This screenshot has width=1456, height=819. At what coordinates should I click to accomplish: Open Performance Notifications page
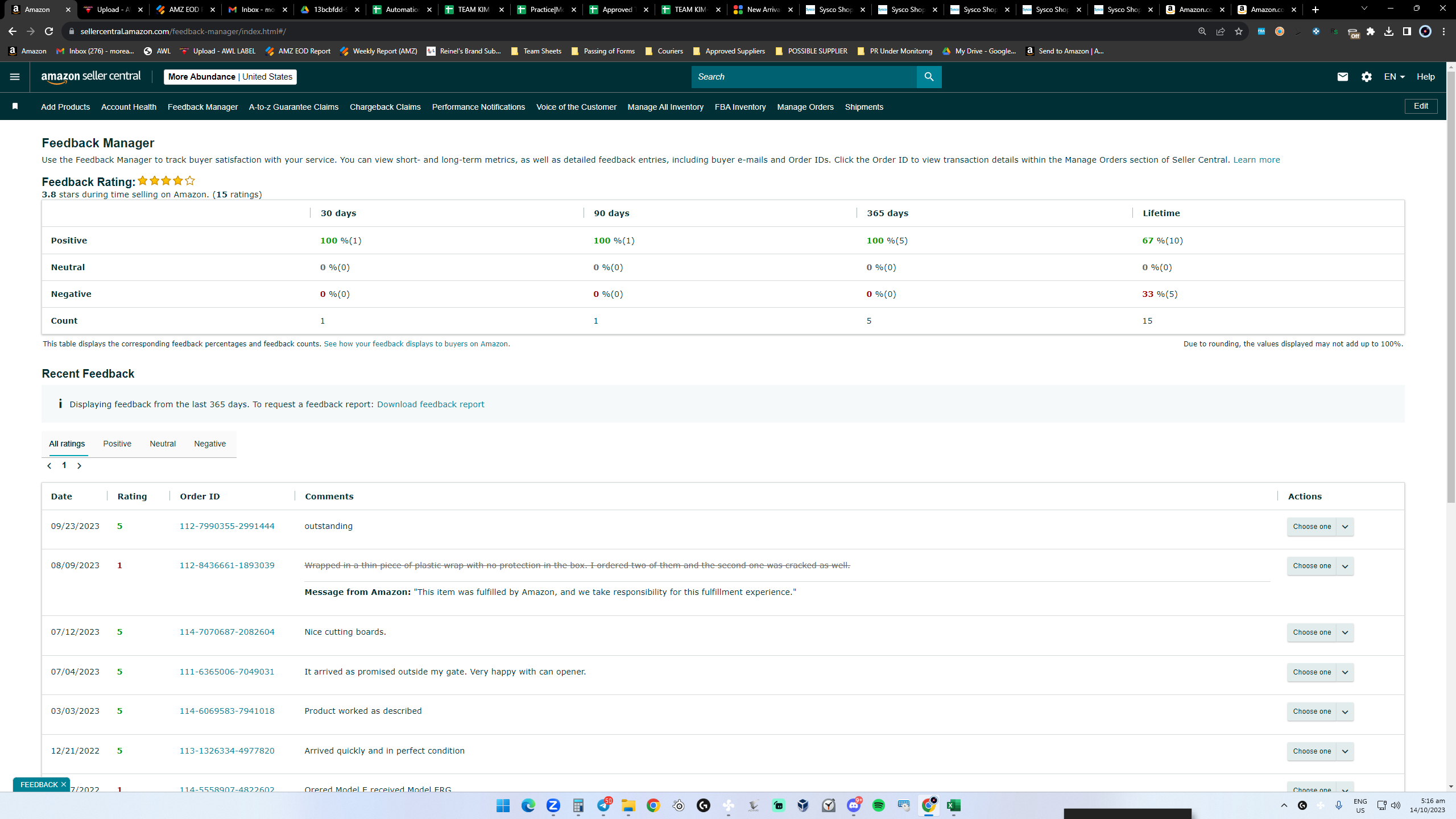point(478,107)
